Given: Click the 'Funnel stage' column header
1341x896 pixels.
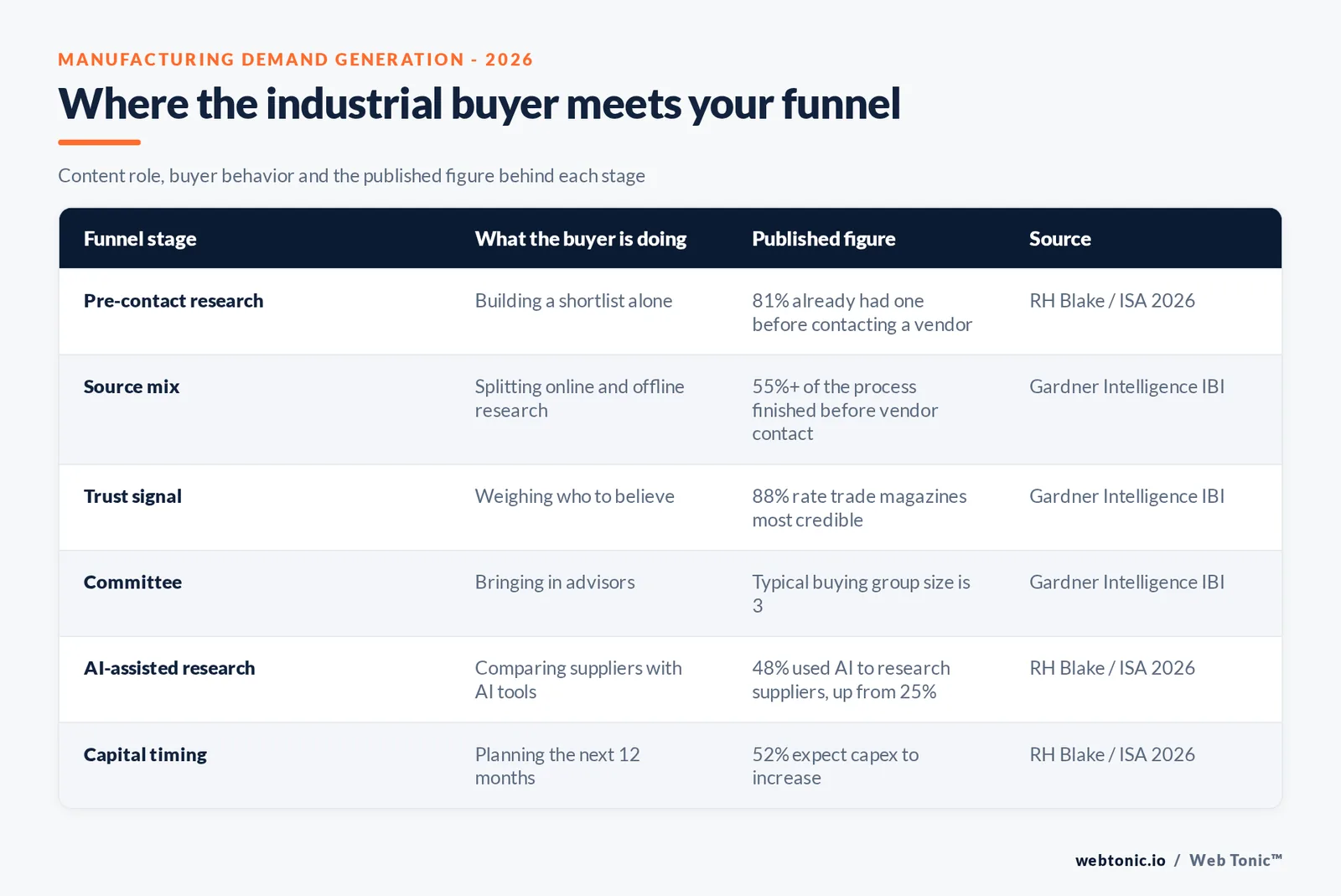Looking at the screenshot, I should [x=140, y=239].
